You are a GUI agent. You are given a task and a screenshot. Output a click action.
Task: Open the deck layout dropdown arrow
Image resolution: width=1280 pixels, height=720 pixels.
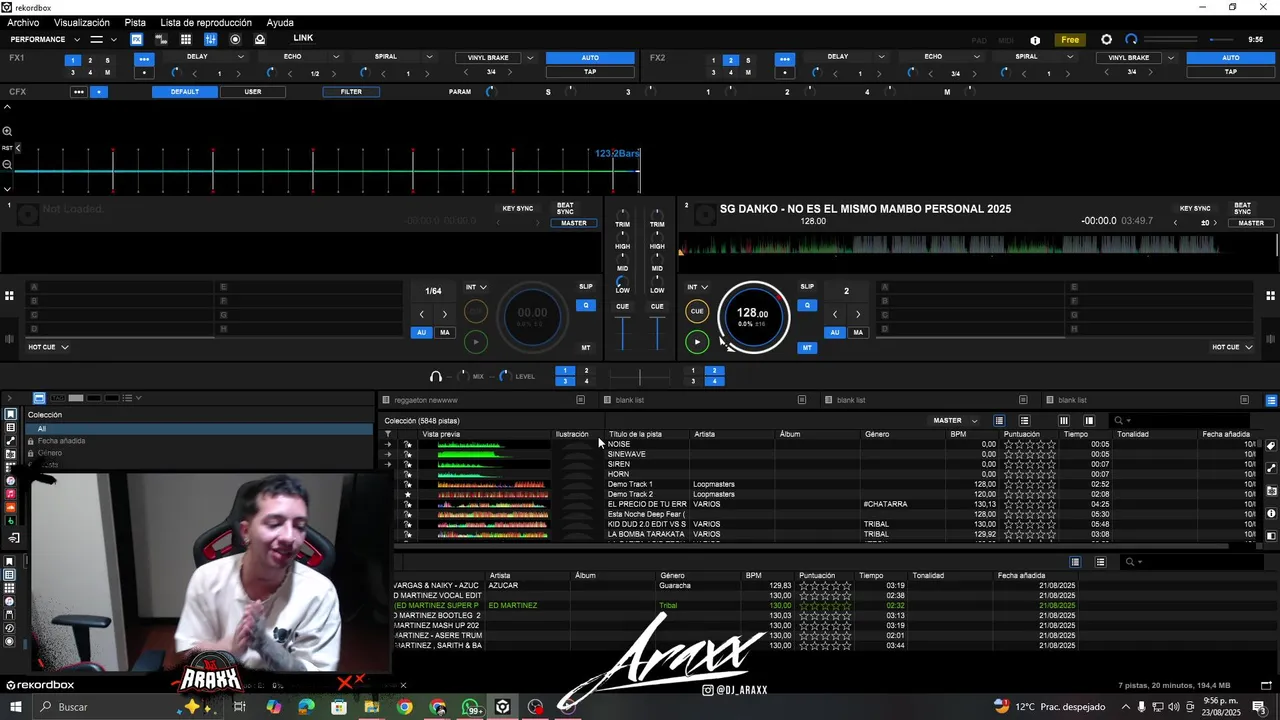click(x=113, y=40)
